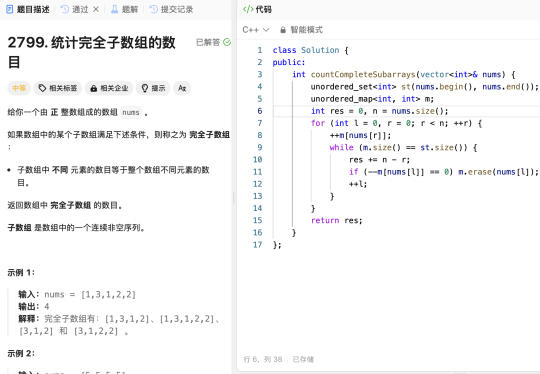
Task: Click the while loop condition line
Action: 403,147
